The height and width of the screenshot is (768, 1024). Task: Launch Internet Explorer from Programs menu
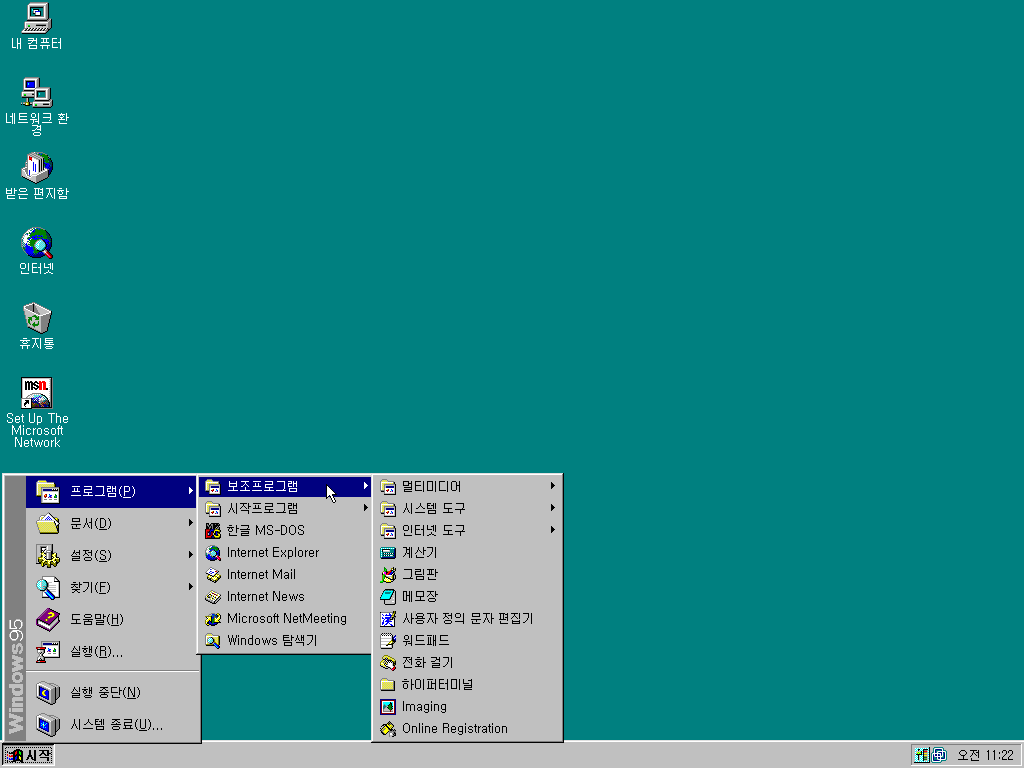[x=285, y=552]
